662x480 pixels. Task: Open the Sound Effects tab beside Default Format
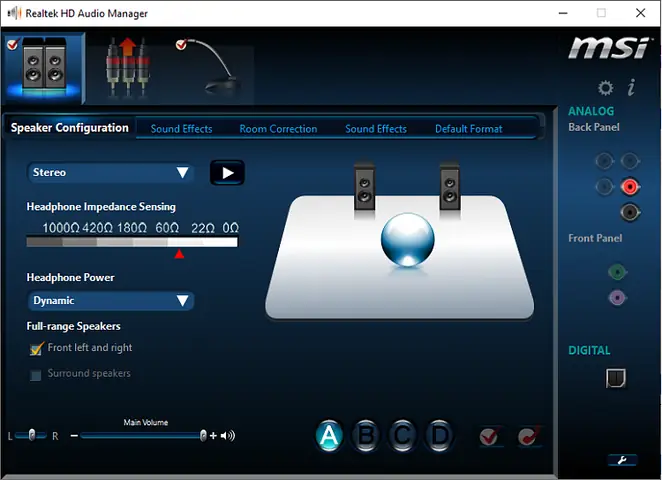(376, 129)
